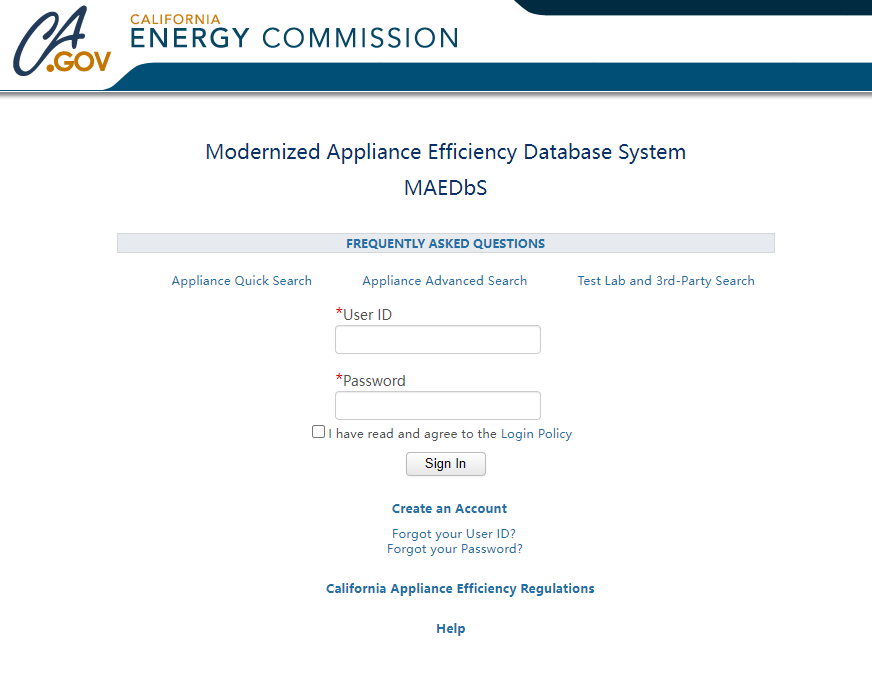The width and height of the screenshot is (872, 674).
Task: Click the User ID field label
Action: click(x=366, y=315)
